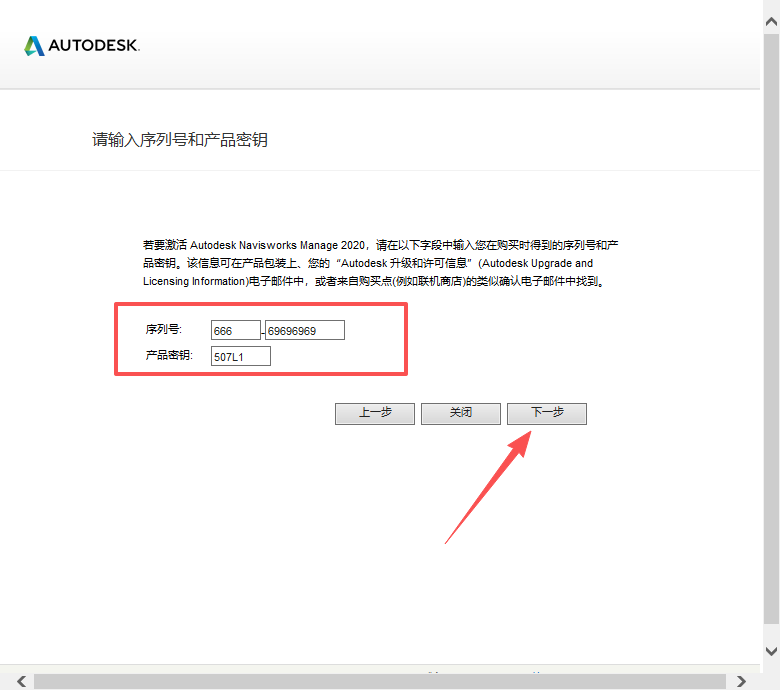Click the vertical scrollbar down arrow
The height and width of the screenshot is (690, 780).
pos(771,651)
